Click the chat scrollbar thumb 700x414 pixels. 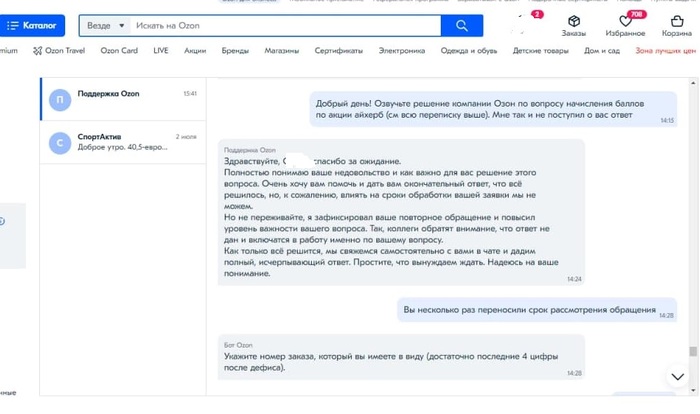pyautogui.click(x=693, y=351)
